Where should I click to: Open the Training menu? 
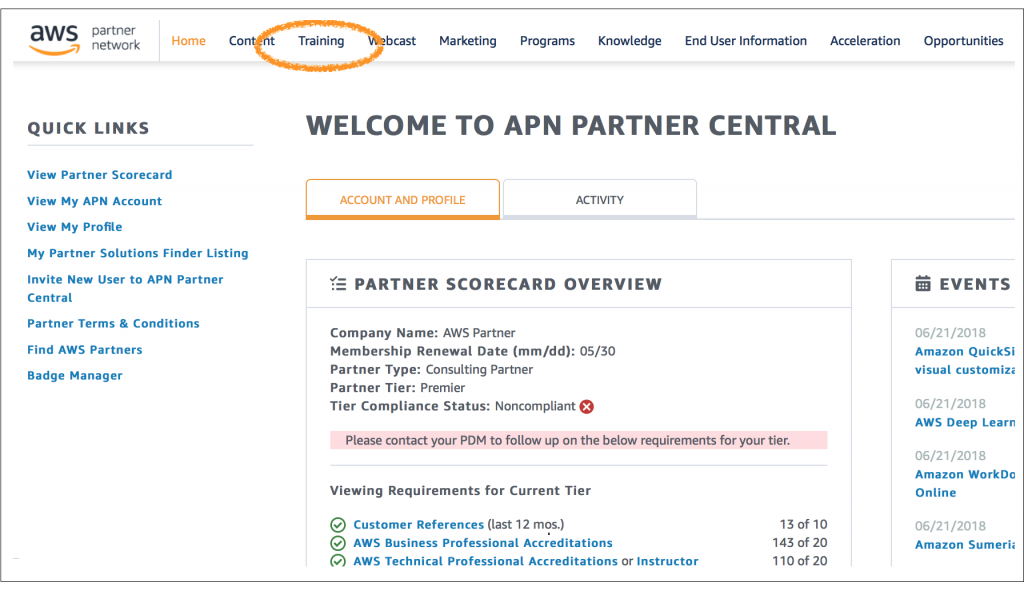tap(321, 41)
